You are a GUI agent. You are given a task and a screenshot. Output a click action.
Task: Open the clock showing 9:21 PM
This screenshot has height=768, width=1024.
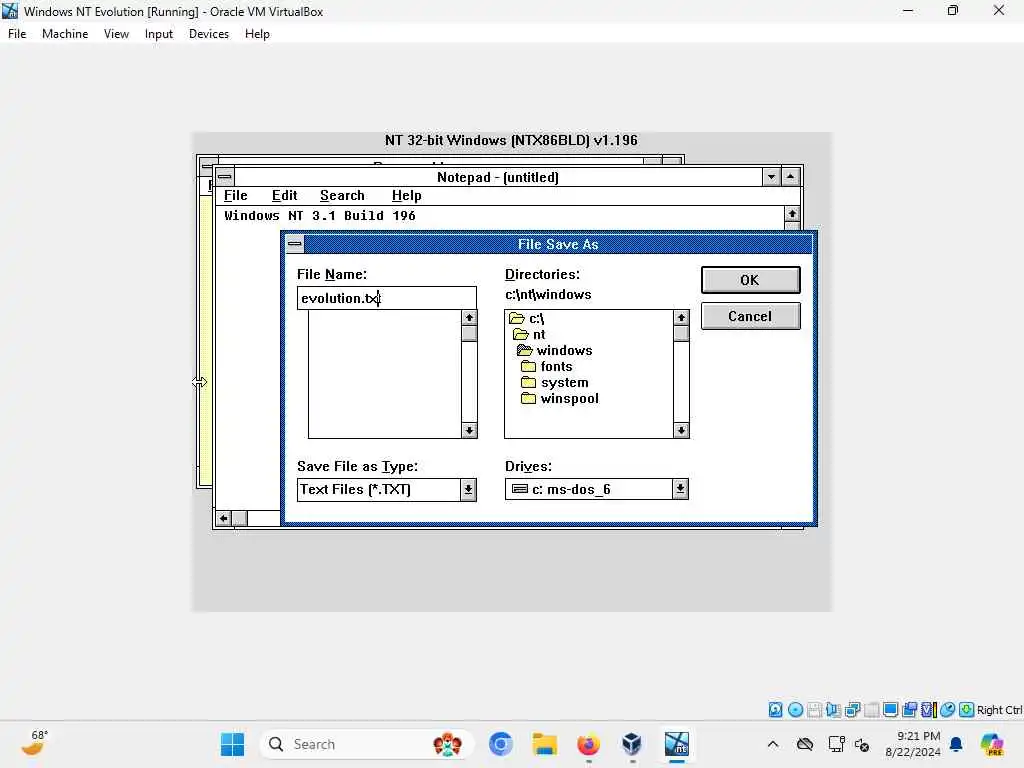(x=913, y=744)
